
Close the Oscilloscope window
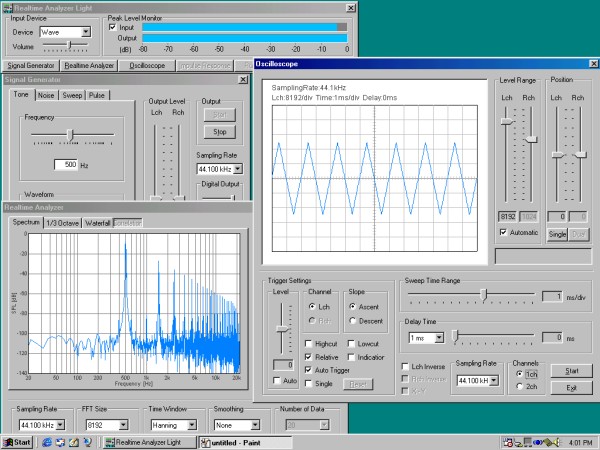pos(593,64)
